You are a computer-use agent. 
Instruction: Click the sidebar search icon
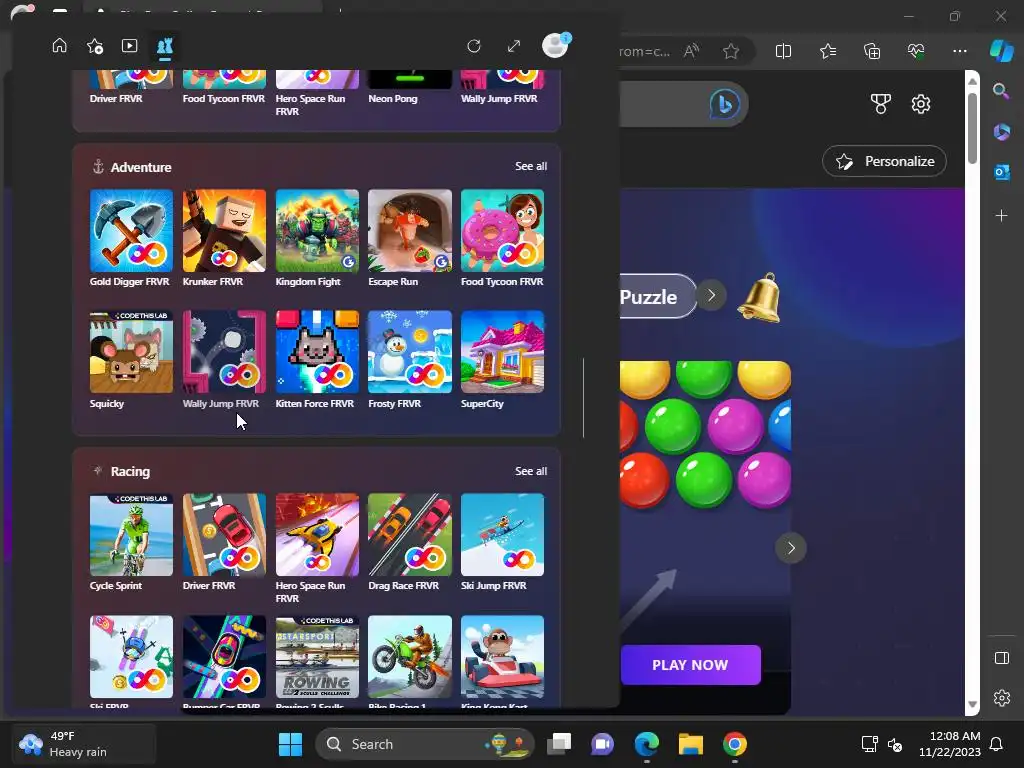coord(1001,91)
